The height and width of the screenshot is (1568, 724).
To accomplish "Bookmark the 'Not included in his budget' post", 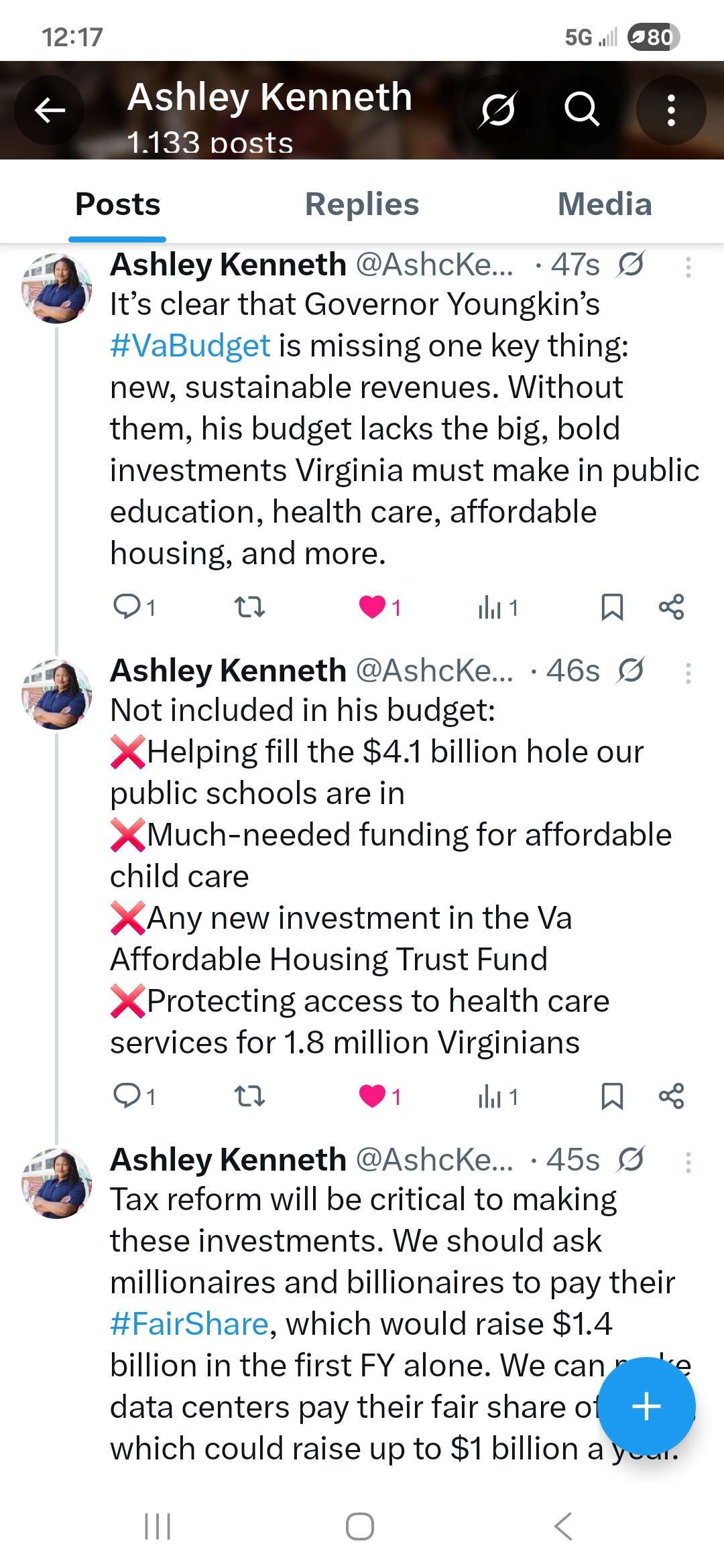I will (x=612, y=1096).
